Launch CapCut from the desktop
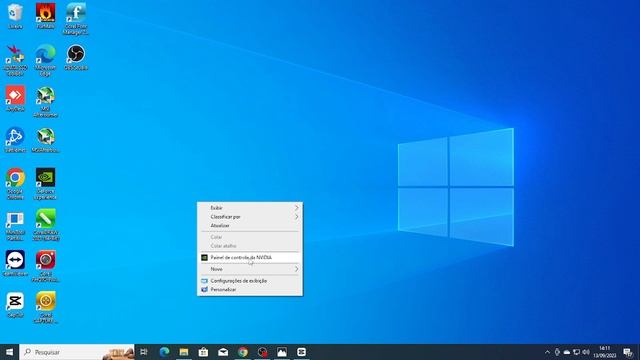Screen dimensions: 640x360 [15, 305]
